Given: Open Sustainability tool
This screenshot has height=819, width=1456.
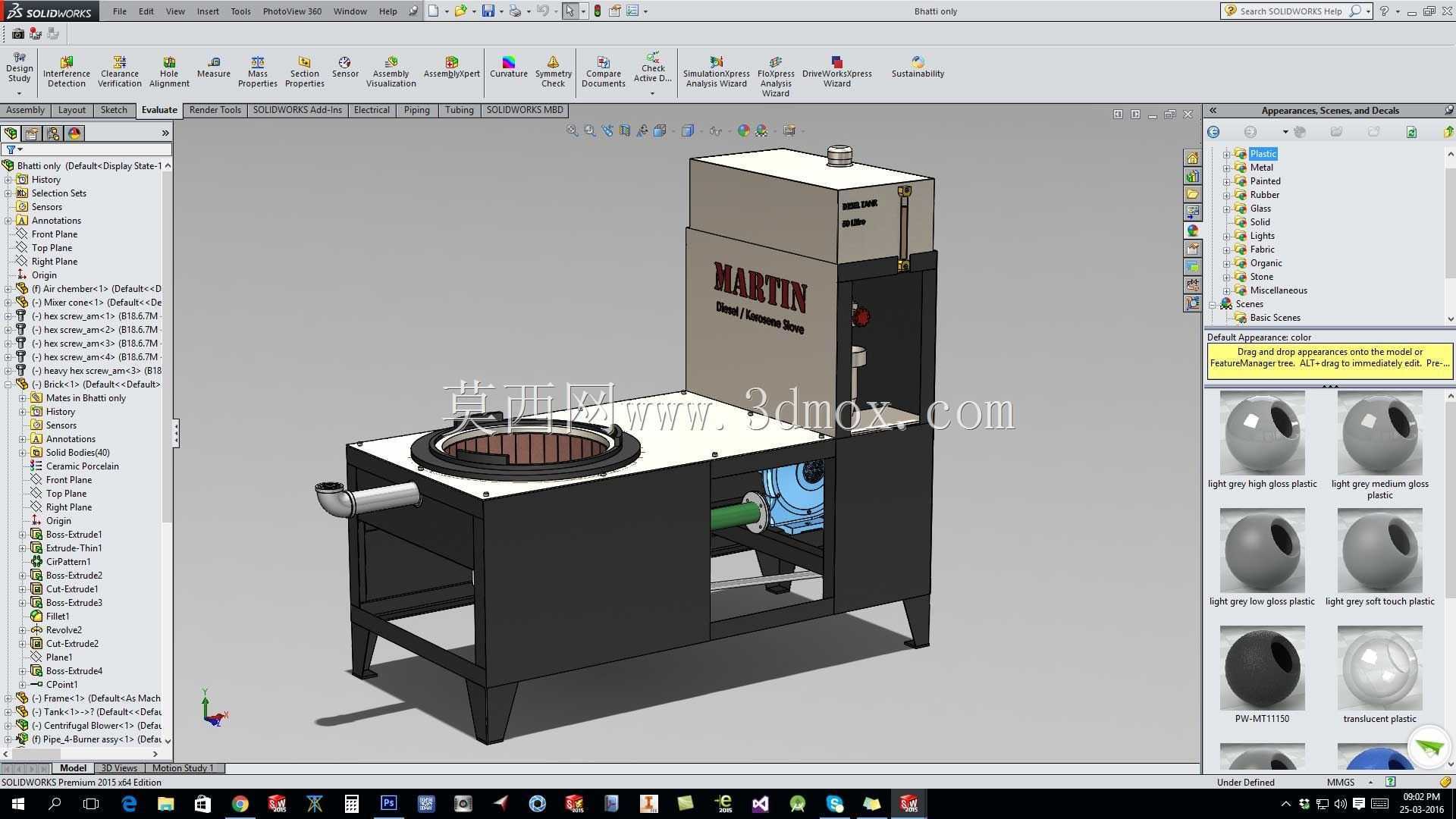Looking at the screenshot, I should pyautogui.click(x=918, y=67).
